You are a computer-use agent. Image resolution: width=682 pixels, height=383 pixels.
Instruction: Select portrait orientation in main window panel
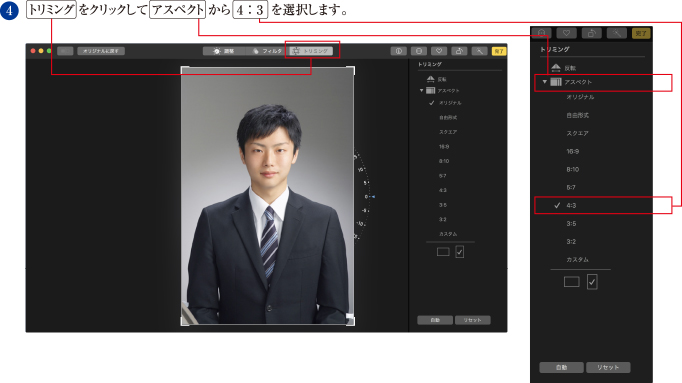point(460,252)
